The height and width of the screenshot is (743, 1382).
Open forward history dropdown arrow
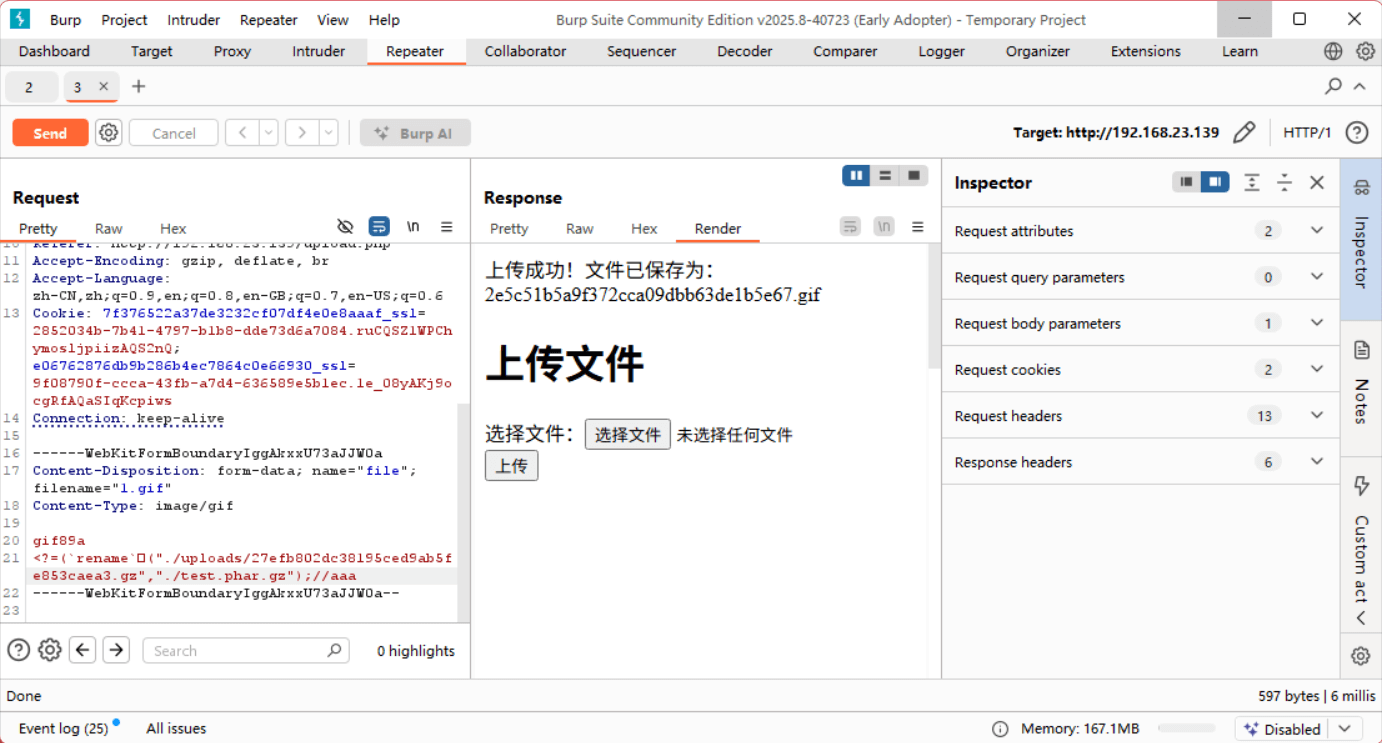pyautogui.click(x=329, y=133)
